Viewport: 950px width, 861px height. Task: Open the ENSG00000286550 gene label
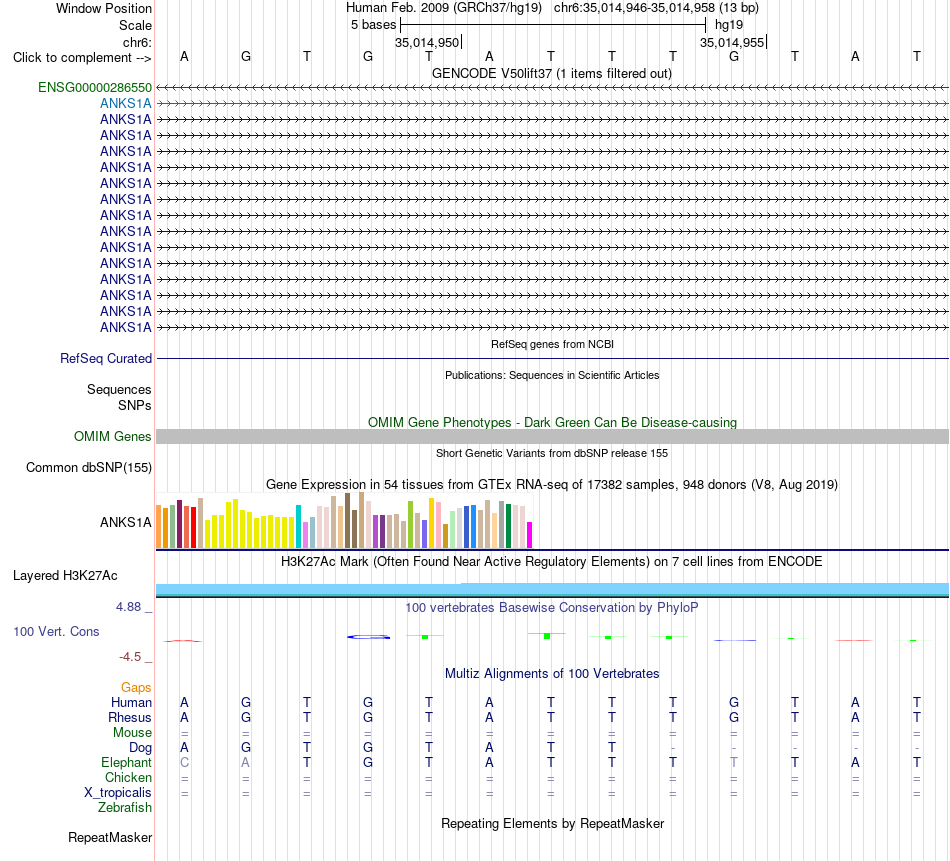click(x=95, y=87)
